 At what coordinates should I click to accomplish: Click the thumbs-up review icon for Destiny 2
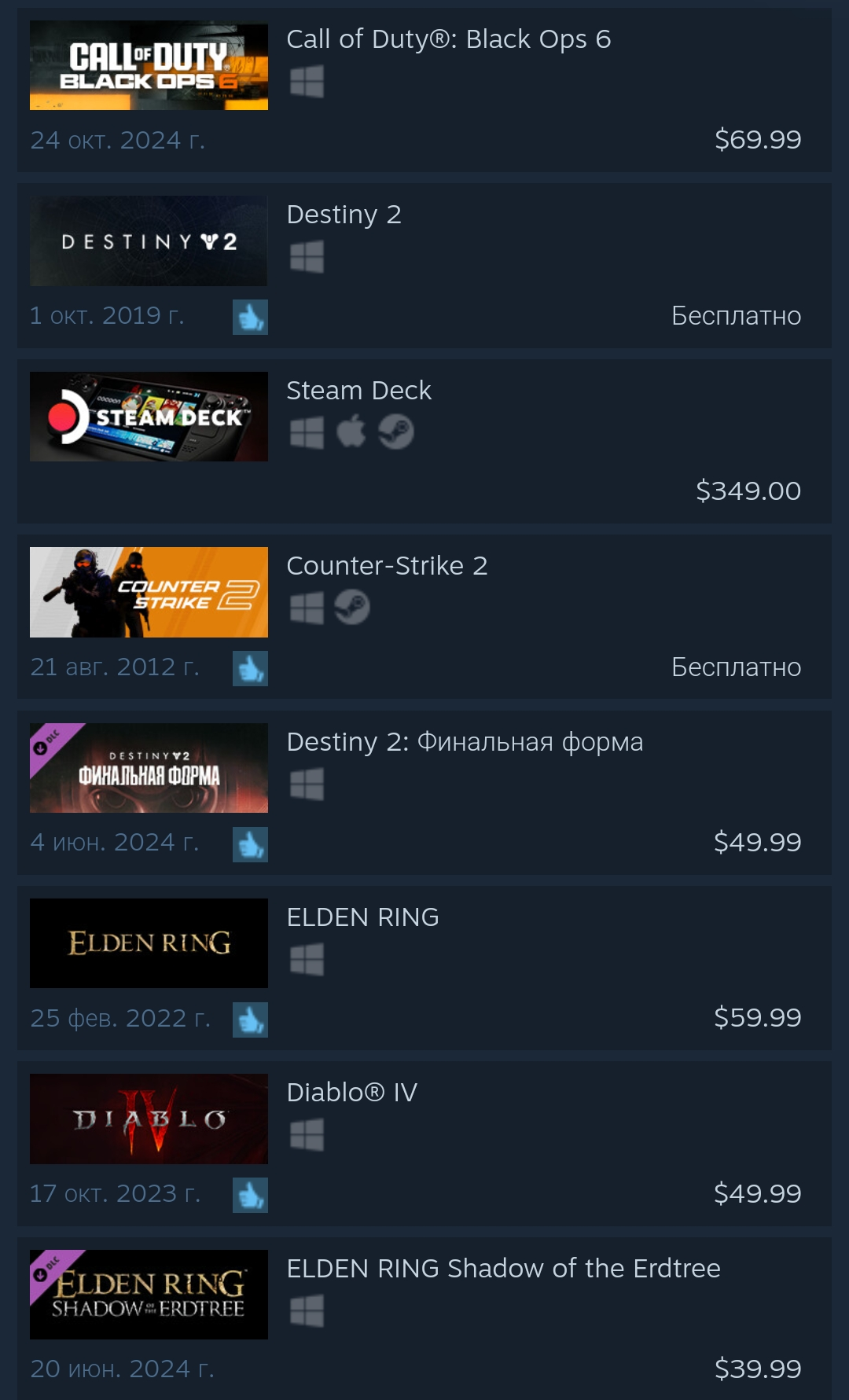(250, 317)
